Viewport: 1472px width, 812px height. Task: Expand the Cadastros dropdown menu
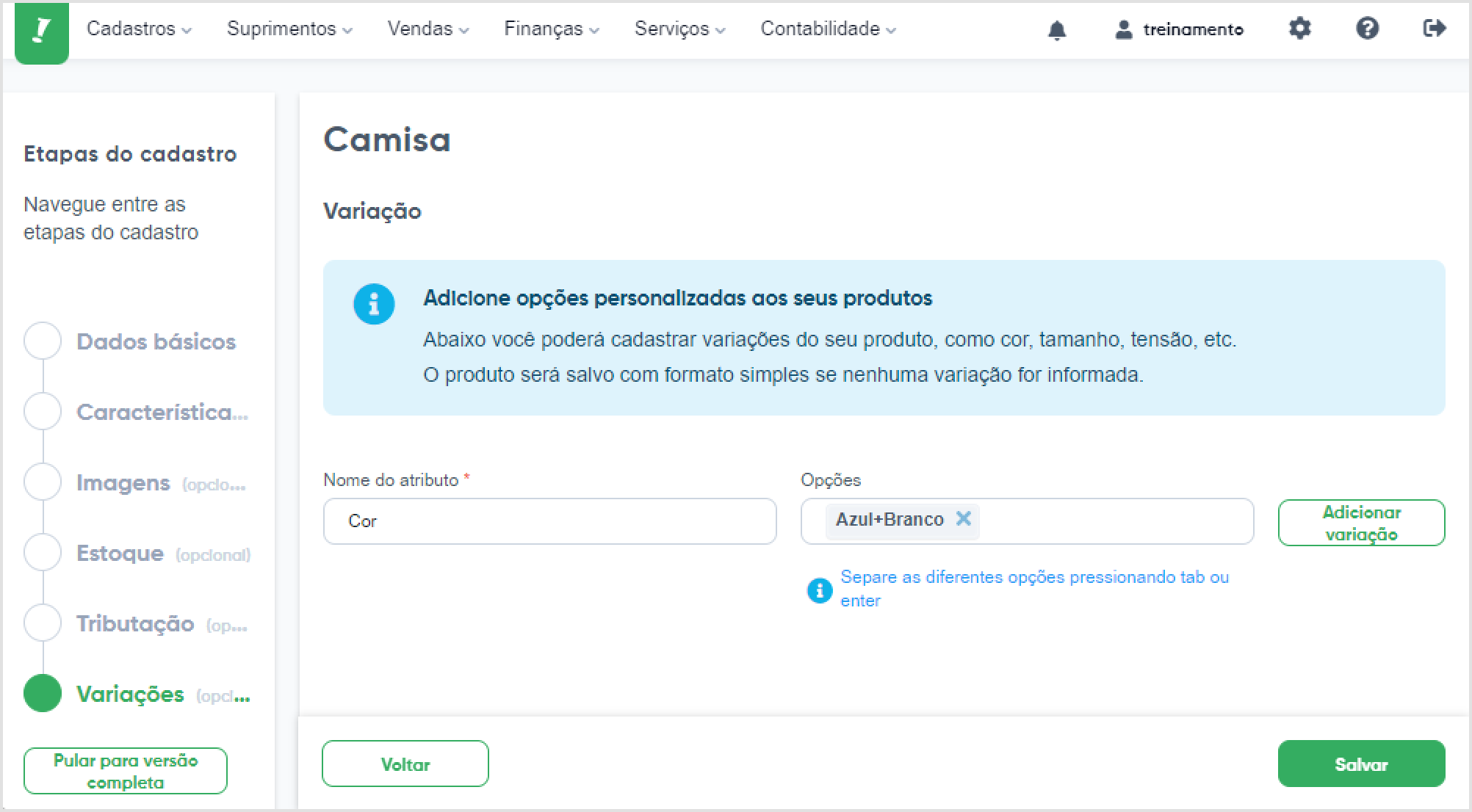pyautogui.click(x=139, y=29)
